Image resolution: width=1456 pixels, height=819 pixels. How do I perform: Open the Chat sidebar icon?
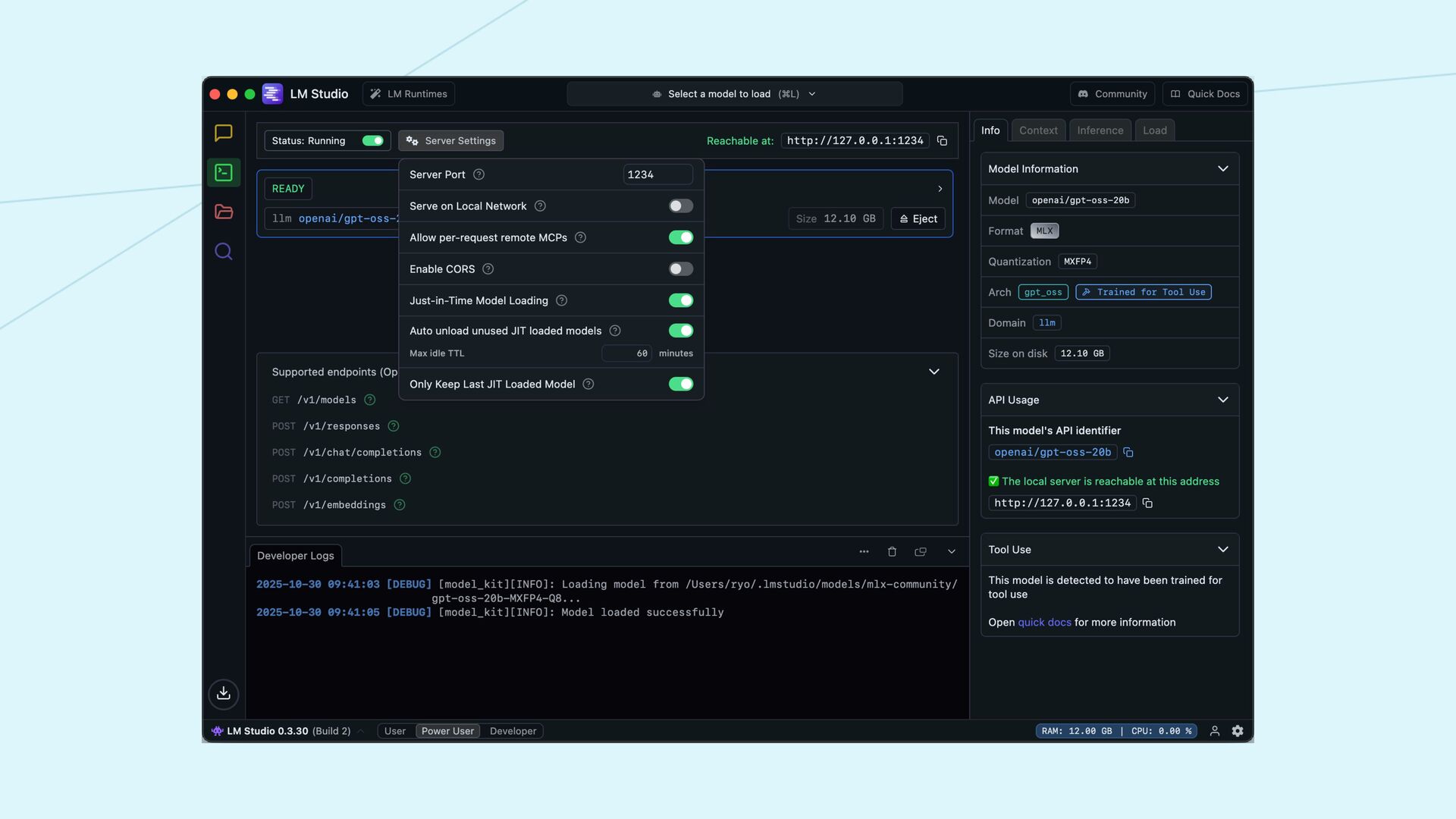pyautogui.click(x=223, y=133)
